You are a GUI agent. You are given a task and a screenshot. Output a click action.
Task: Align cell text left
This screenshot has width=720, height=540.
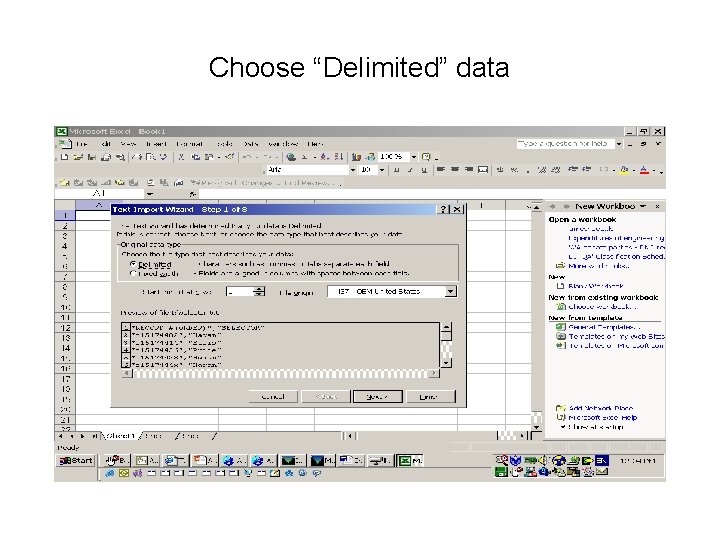(x=441, y=170)
